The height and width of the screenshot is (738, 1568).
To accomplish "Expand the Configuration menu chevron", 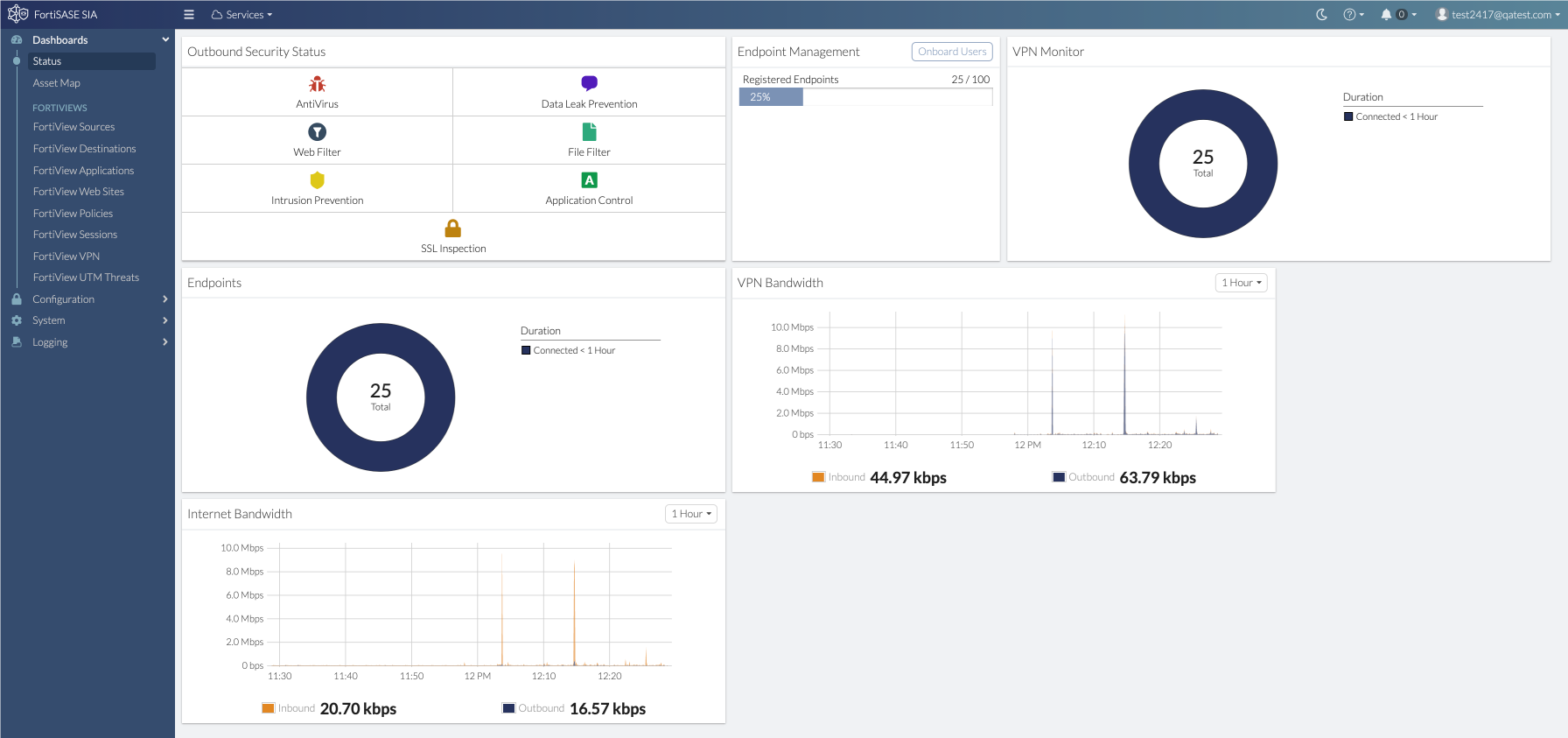I will click(x=165, y=299).
